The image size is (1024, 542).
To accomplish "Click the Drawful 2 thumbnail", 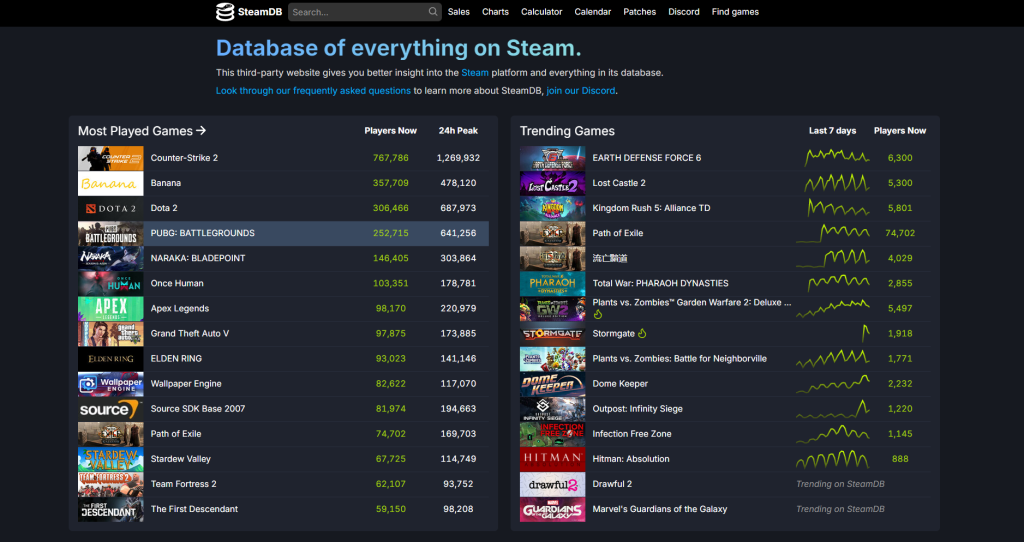I will (552, 485).
